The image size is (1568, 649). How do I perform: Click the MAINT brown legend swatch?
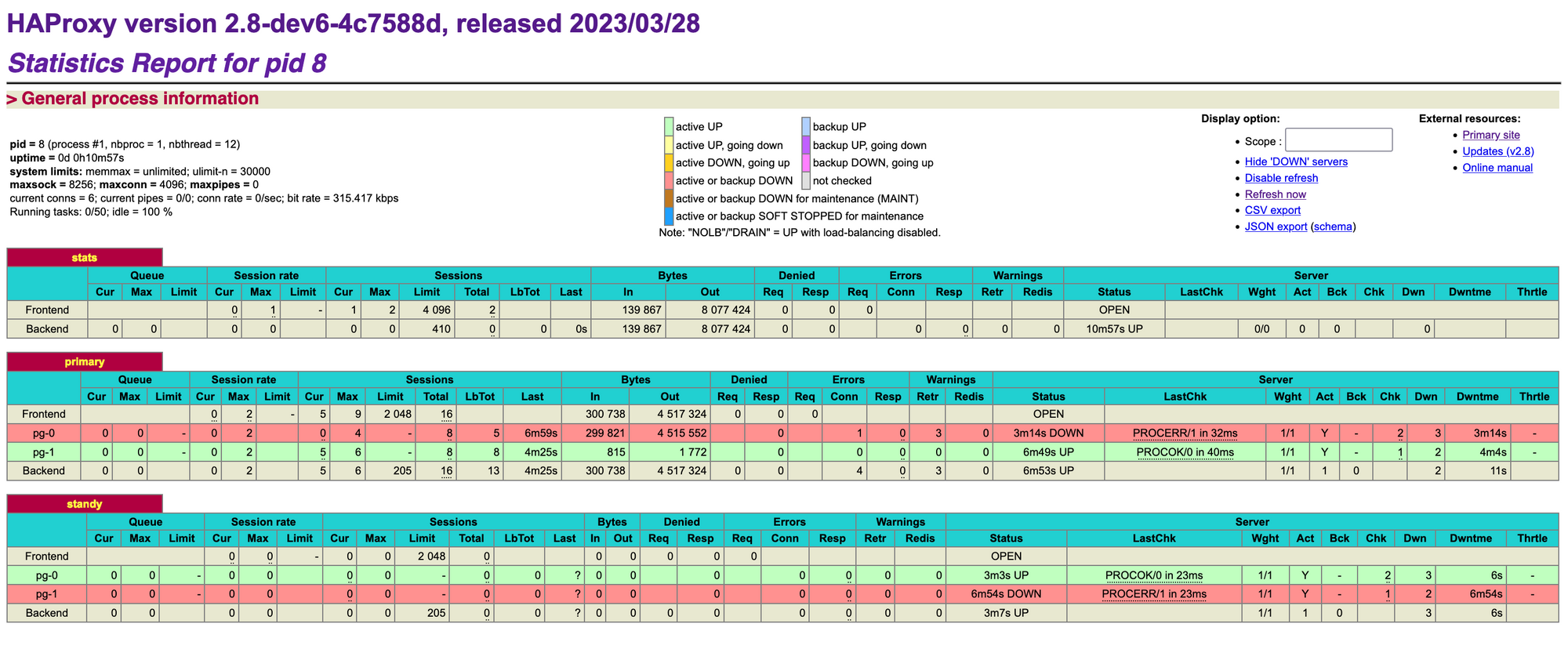(669, 198)
